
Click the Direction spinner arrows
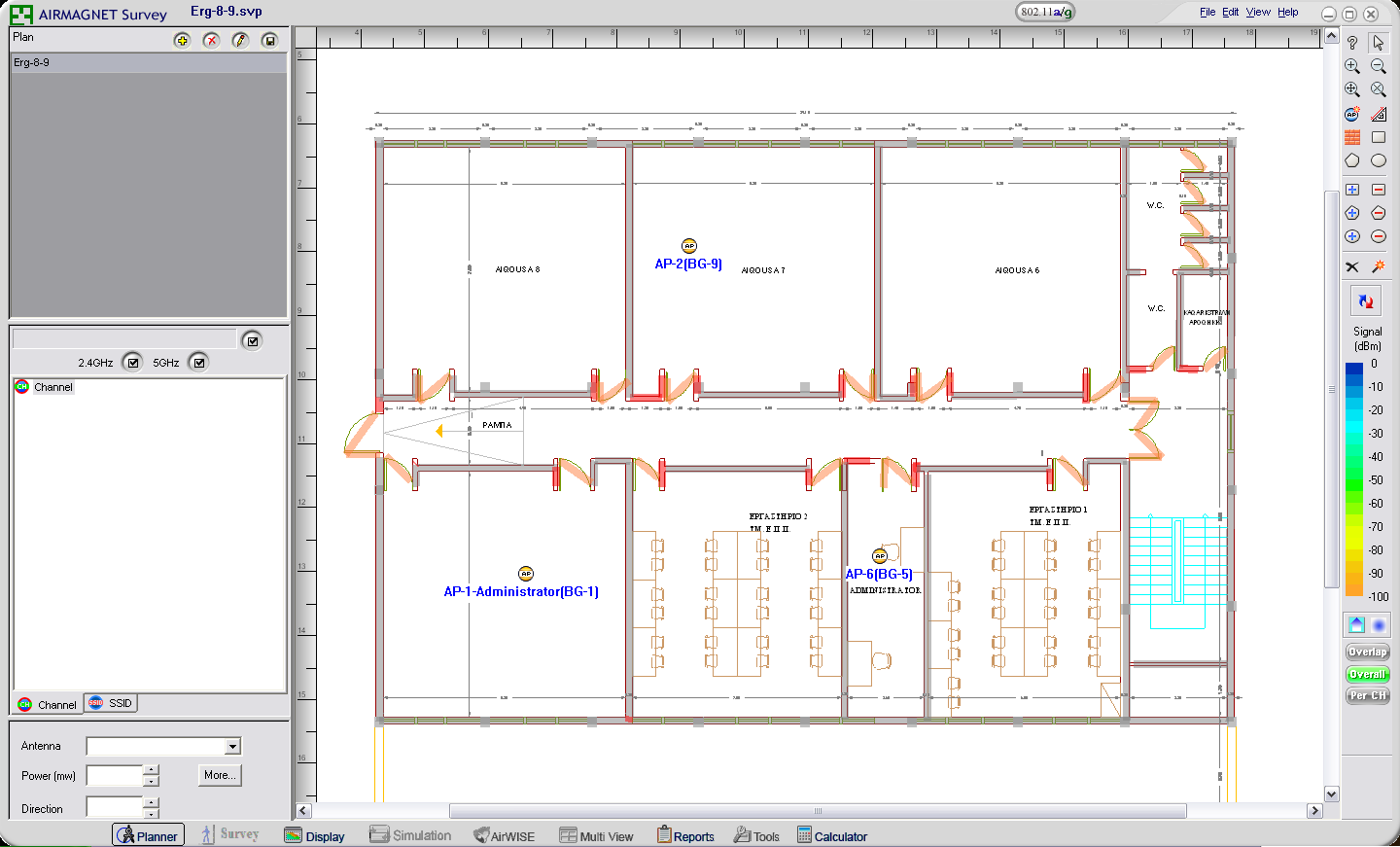tap(151, 807)
